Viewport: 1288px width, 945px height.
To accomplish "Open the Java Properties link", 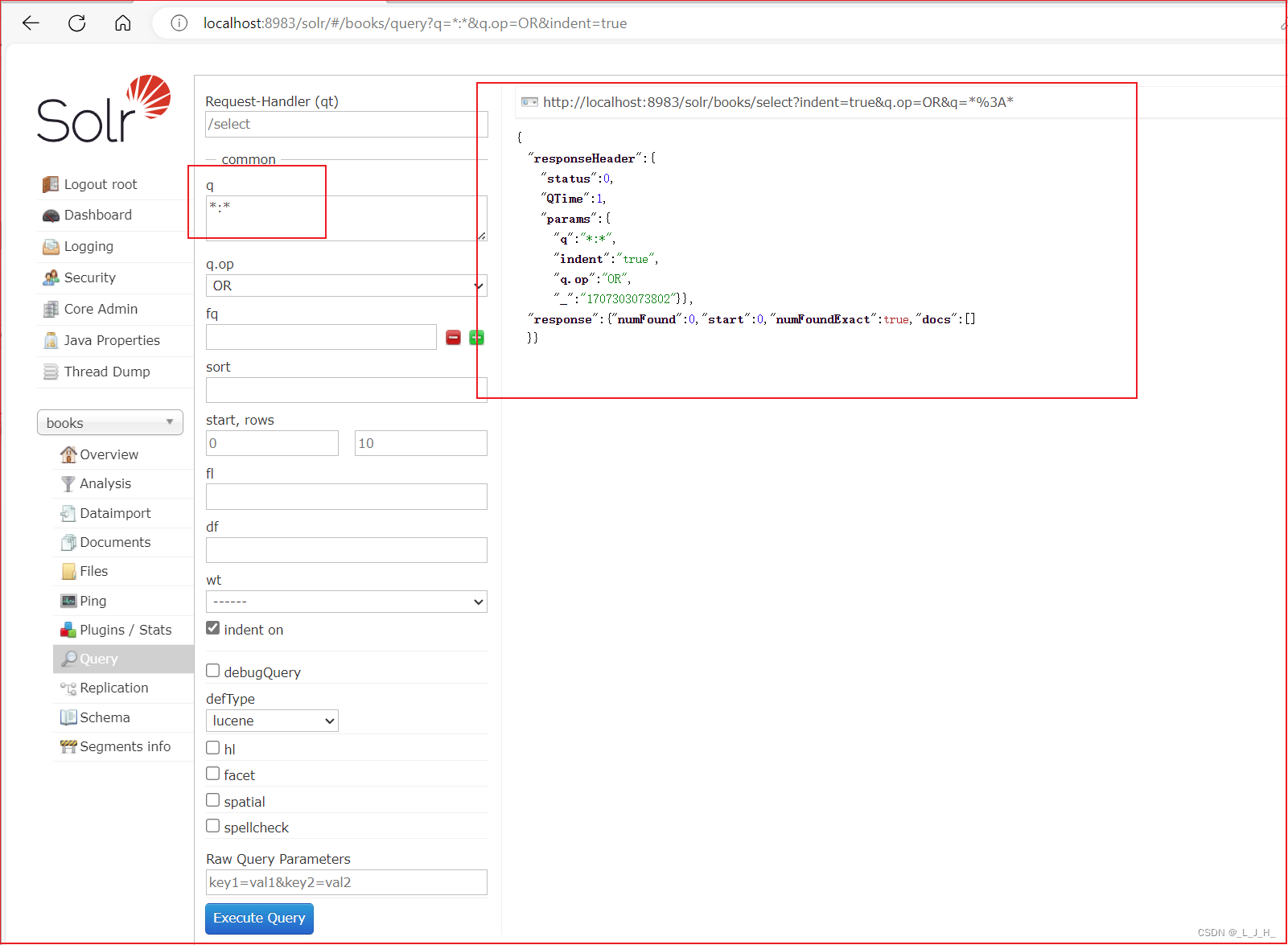I will tap(112, 340).
